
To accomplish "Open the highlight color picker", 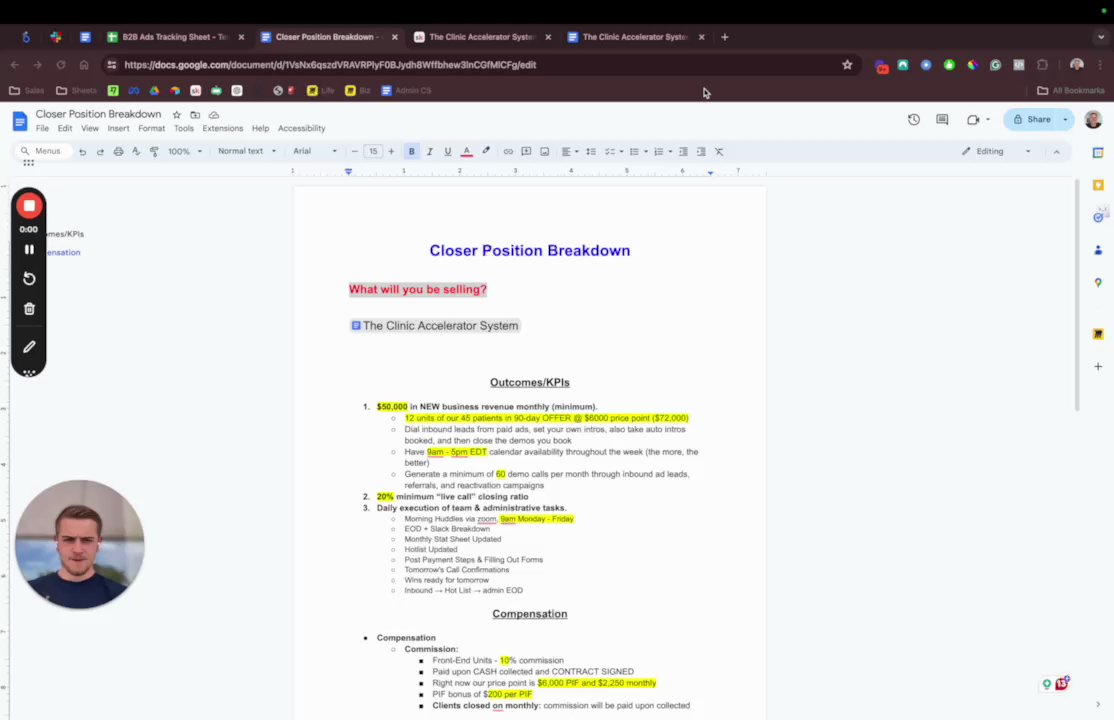I will pos(486,151).
